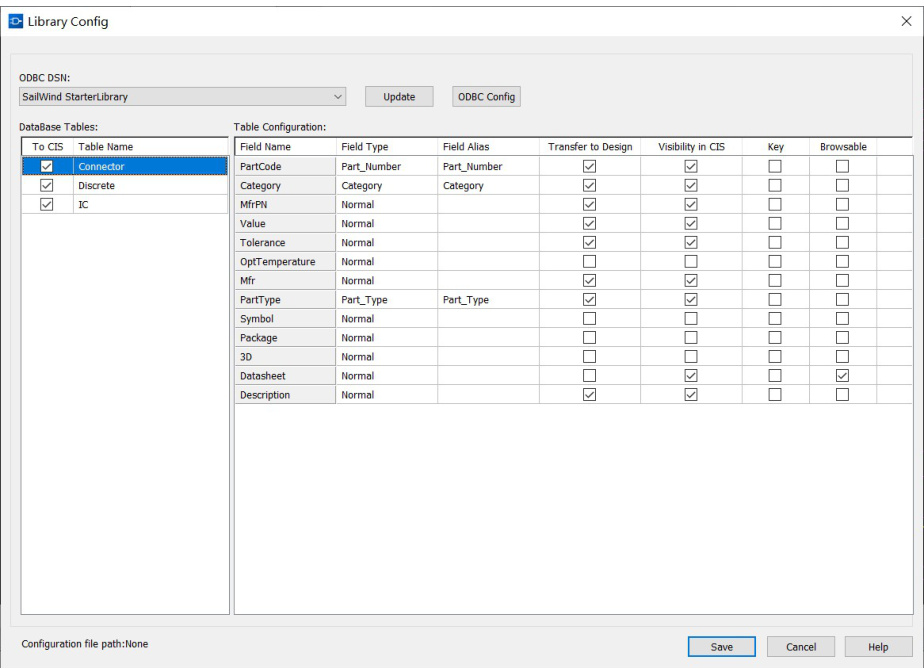Click the Update button
The height and width of the screenshot is (669, 924).
(400, 97)
